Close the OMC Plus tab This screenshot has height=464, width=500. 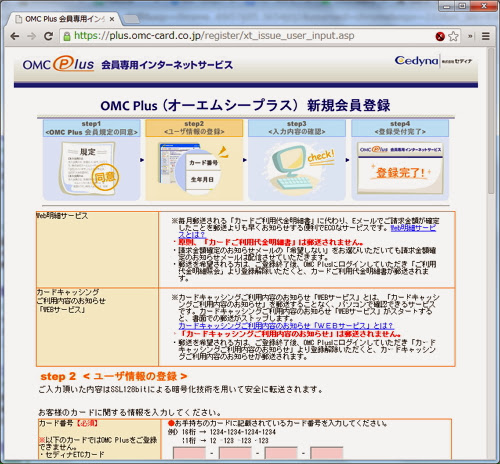pyautogui.click(x=112, y=19)
